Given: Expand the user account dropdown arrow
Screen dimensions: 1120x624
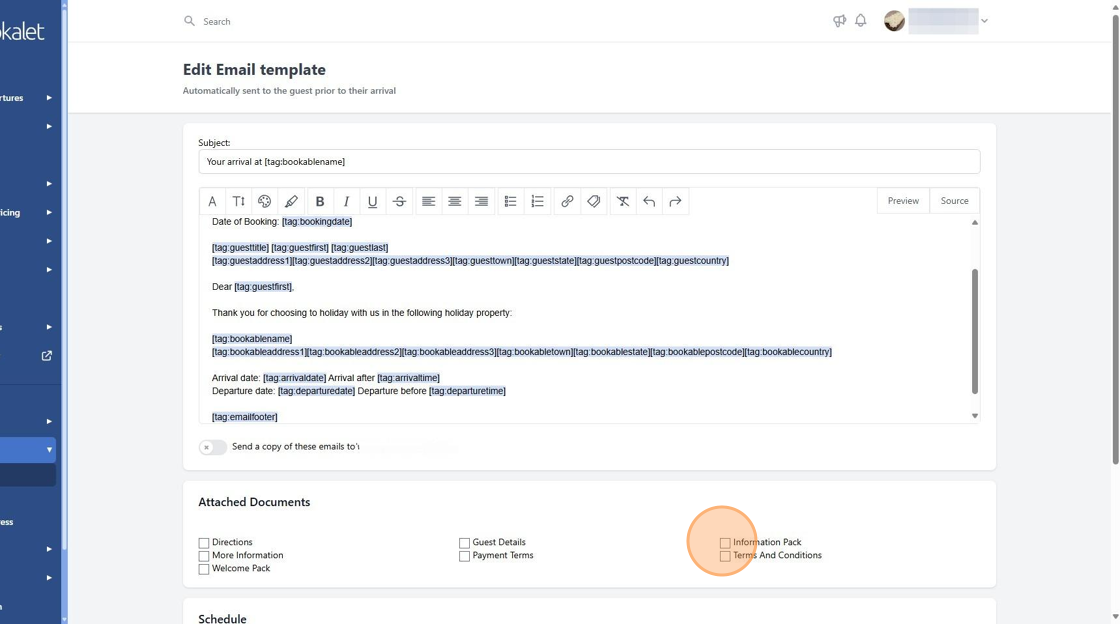Looking at the screenshot, I should tap(984, 21).
